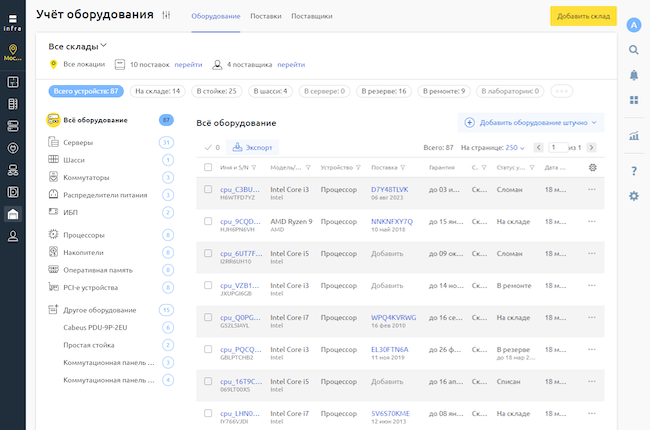Open row actions for cpu_Q0PG
The height and width of the screenshot is (430, 650).
coord(592,317)
